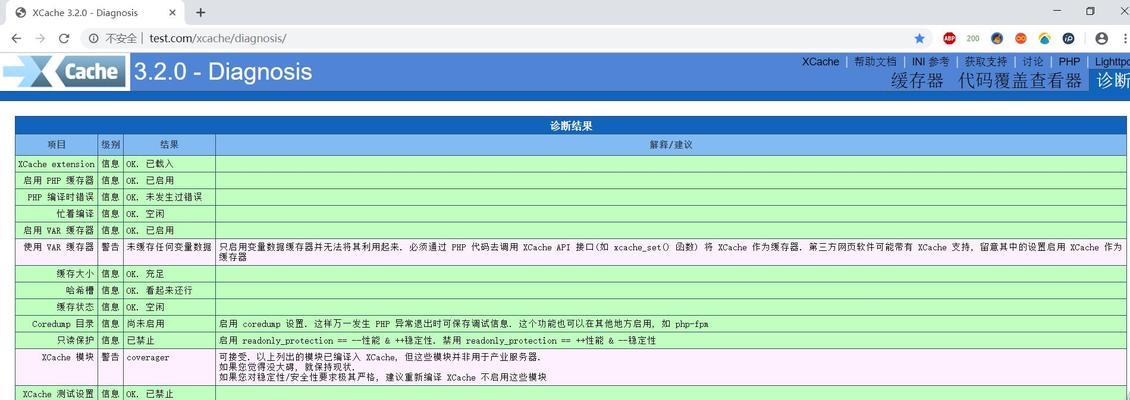Click the 200 status code extension
The image size is (1130, 400).
tap(973, 38)
